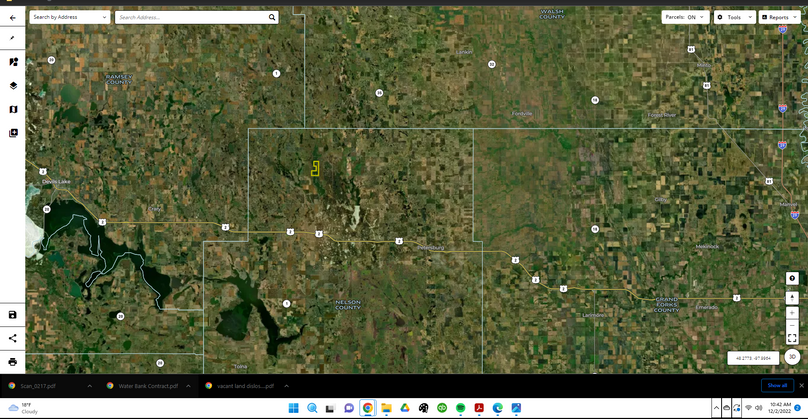Click the map view icon in sidebar
The height and width of the screenshot is (419, 808).
[13, 110]
